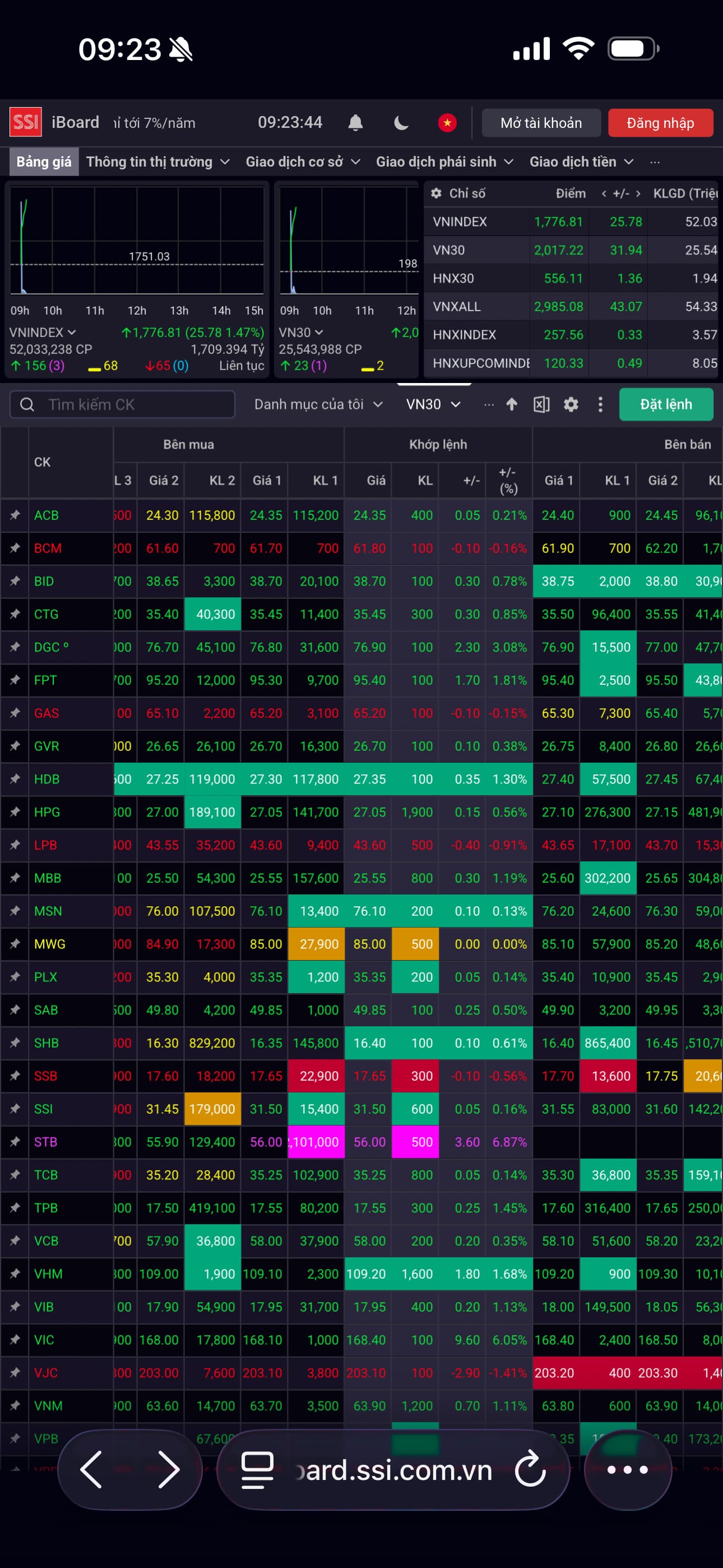The image size is (723, 1568).
Task: Click STB matched price 56.00
Action: coord(369,1142)
